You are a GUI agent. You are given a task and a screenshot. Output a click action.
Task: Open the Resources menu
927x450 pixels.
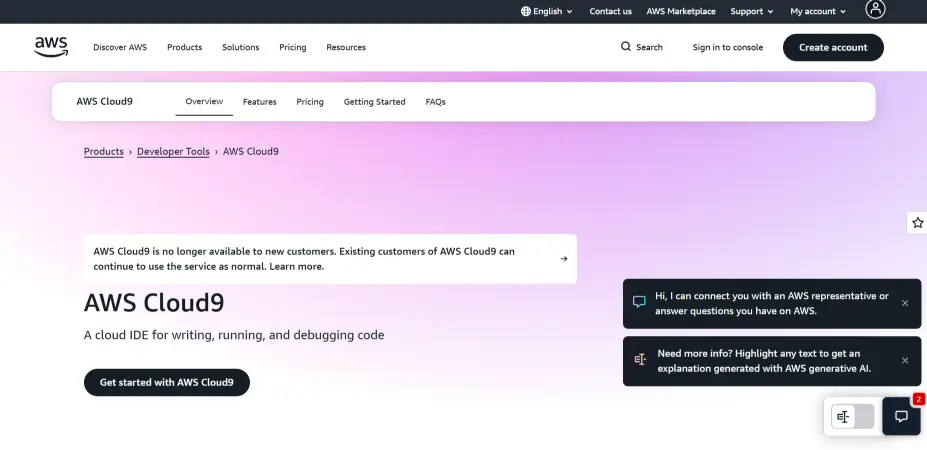(346, 47)
